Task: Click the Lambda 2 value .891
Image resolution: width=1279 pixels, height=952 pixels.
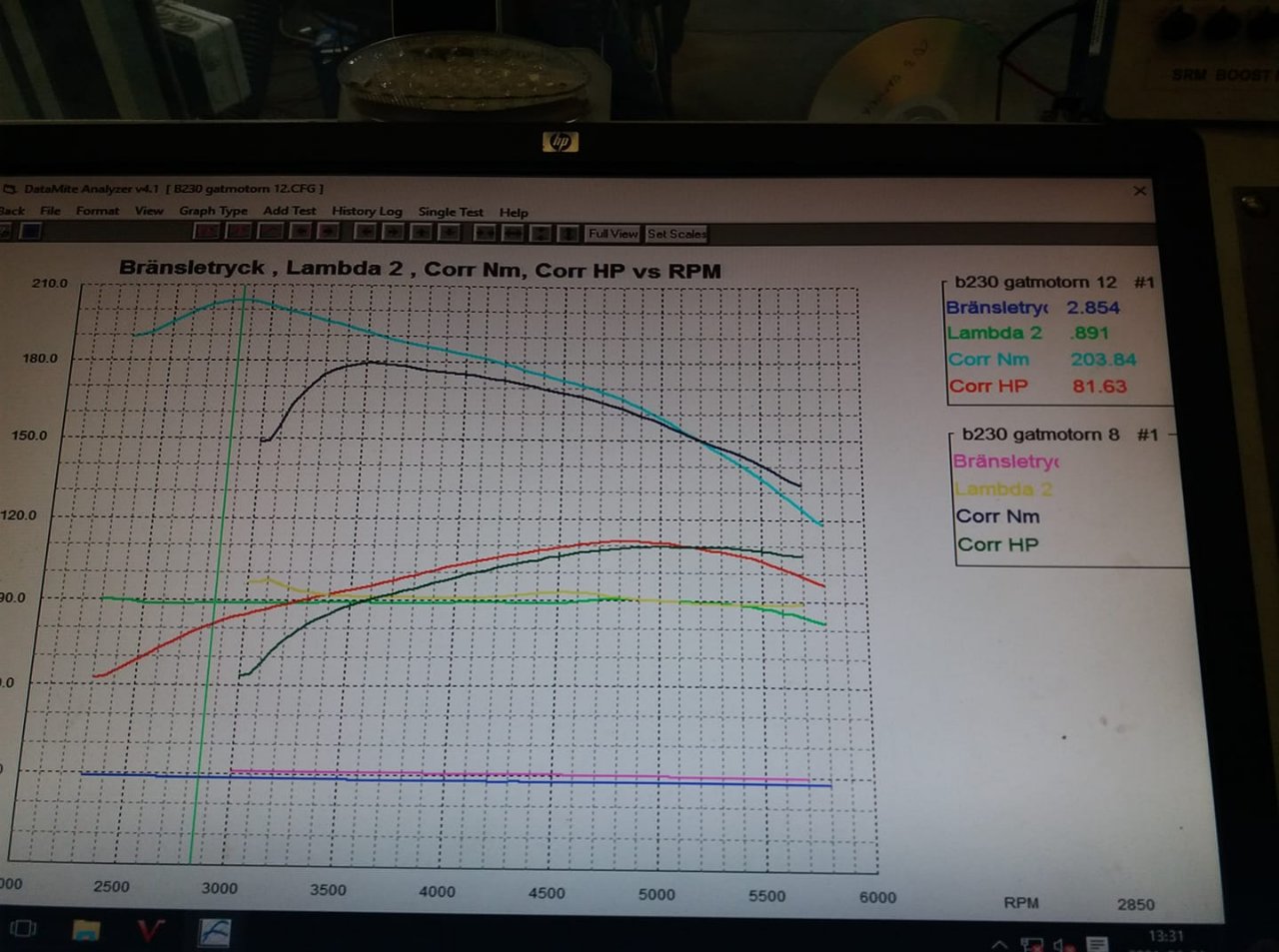Action: (1090, 334)
